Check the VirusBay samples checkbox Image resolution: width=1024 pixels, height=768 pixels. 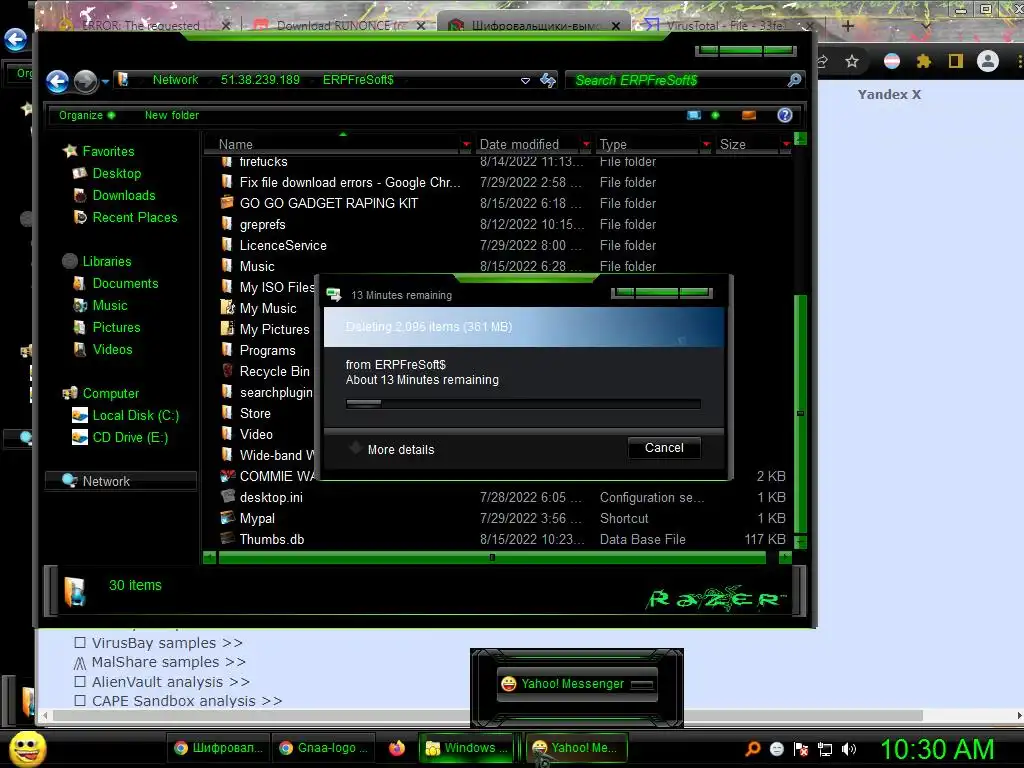click(80, 643)
